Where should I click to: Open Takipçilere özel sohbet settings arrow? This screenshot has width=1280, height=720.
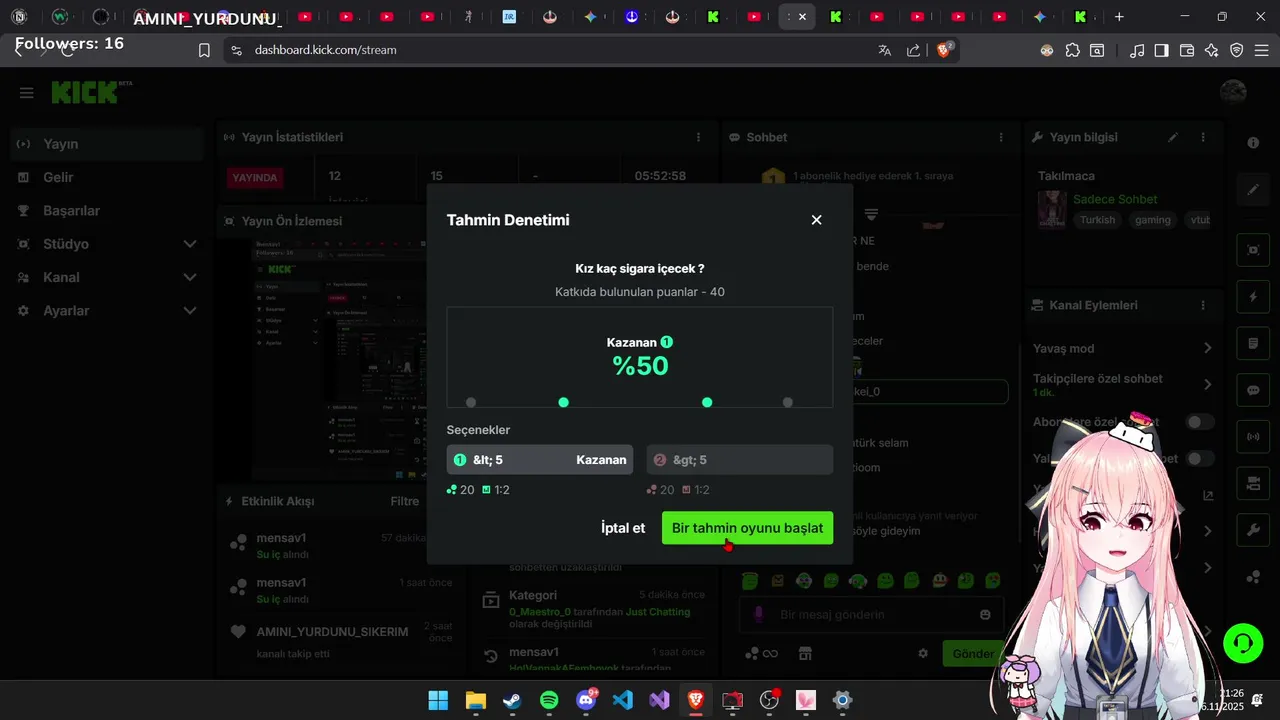[x=1207, y=384]
